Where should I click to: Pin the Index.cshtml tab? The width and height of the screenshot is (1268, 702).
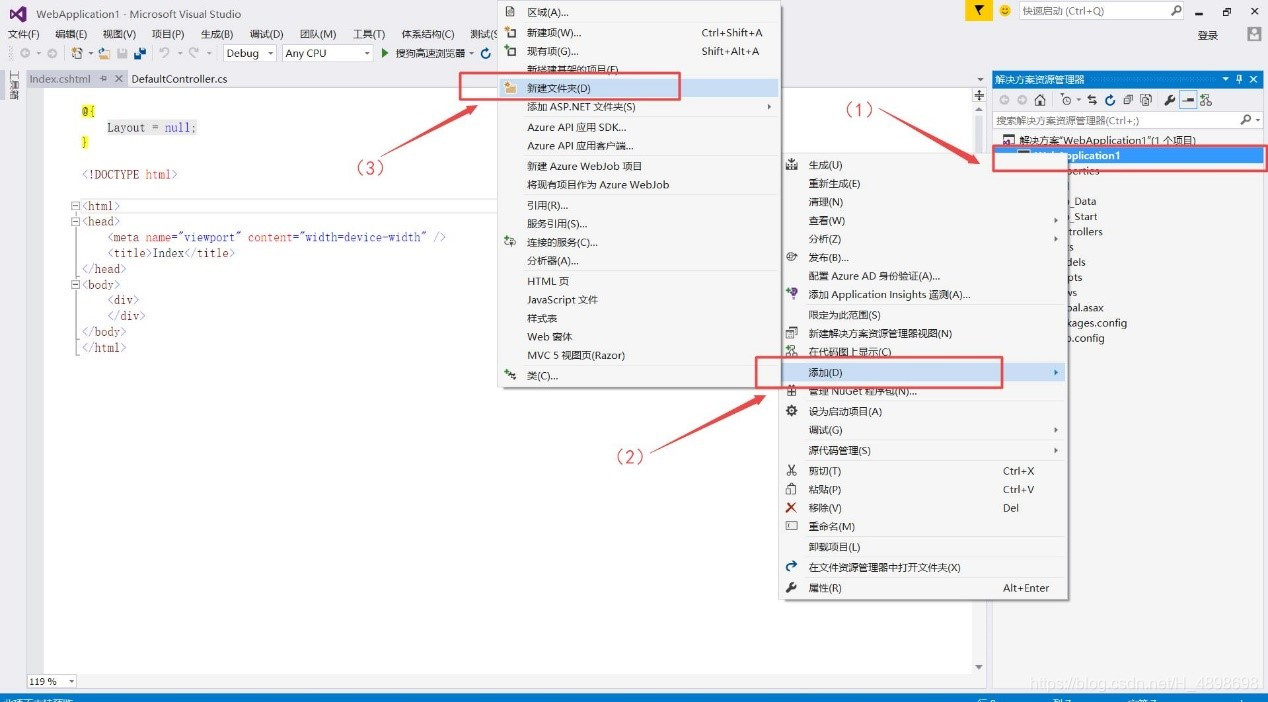tap(105, 79)
